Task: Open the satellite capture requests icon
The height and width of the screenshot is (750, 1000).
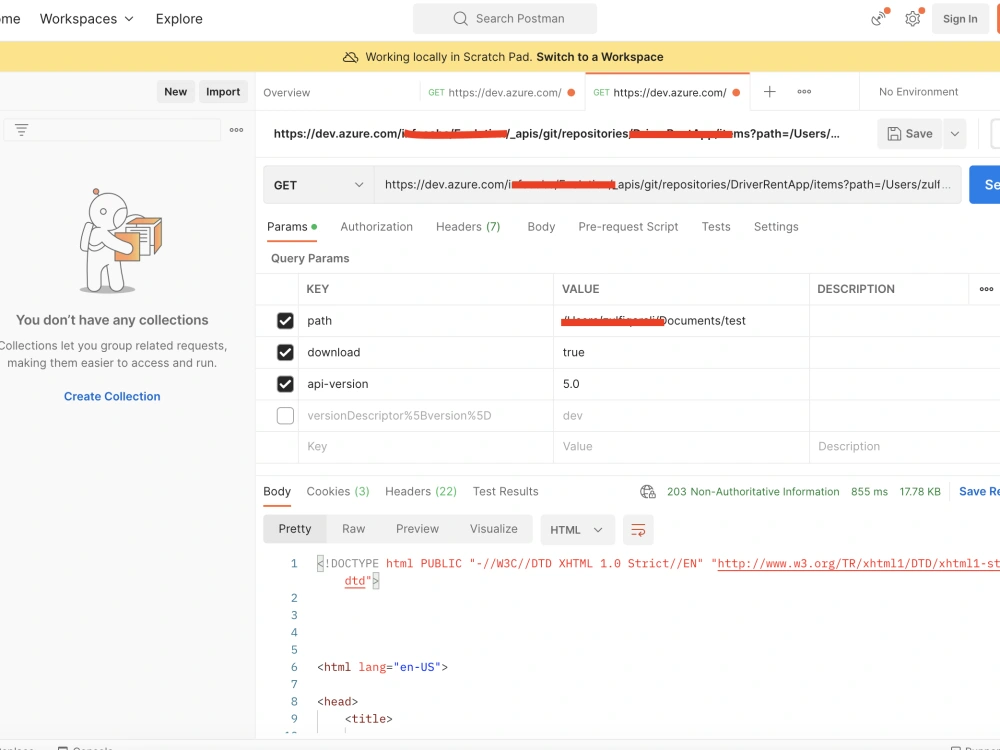Action: [879, 18]
